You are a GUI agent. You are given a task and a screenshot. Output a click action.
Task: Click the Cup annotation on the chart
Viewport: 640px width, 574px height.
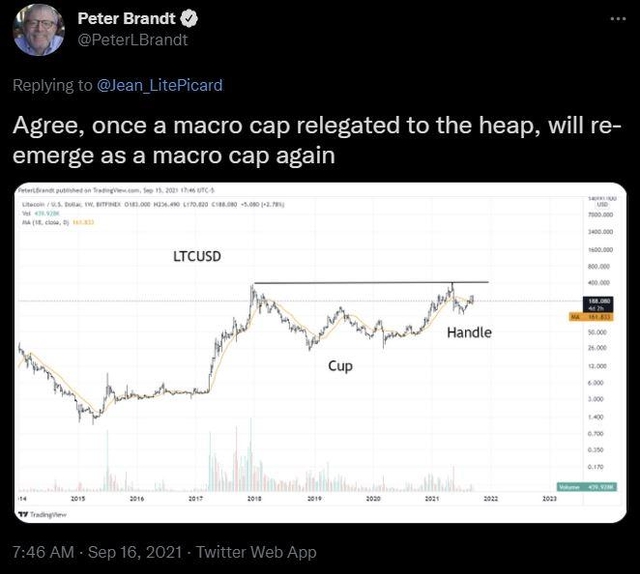click(340, 366)
